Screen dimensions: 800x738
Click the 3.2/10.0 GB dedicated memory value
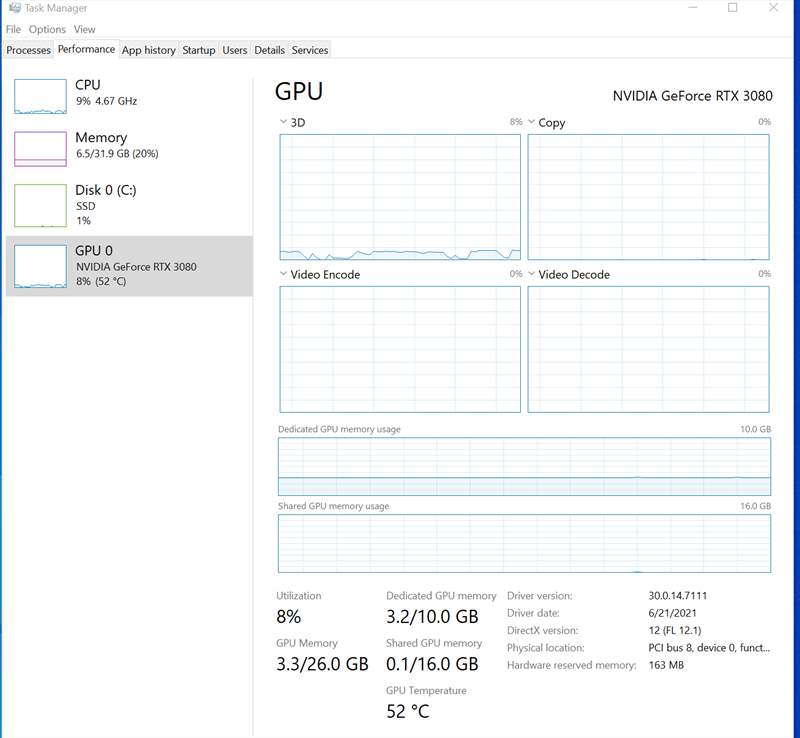pyautogui.click(x=432, y=617)
